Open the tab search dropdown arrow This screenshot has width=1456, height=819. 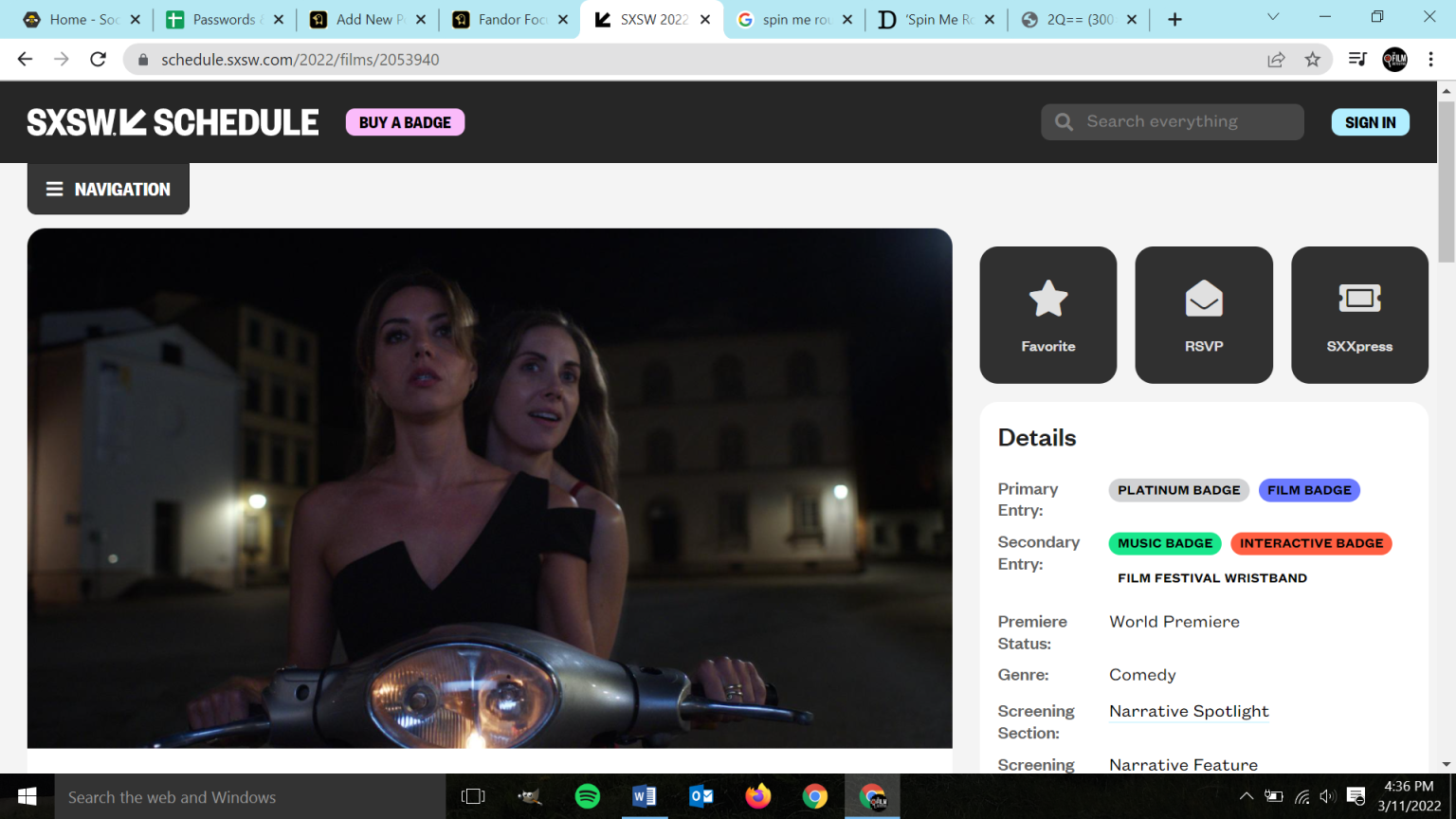1273,18
